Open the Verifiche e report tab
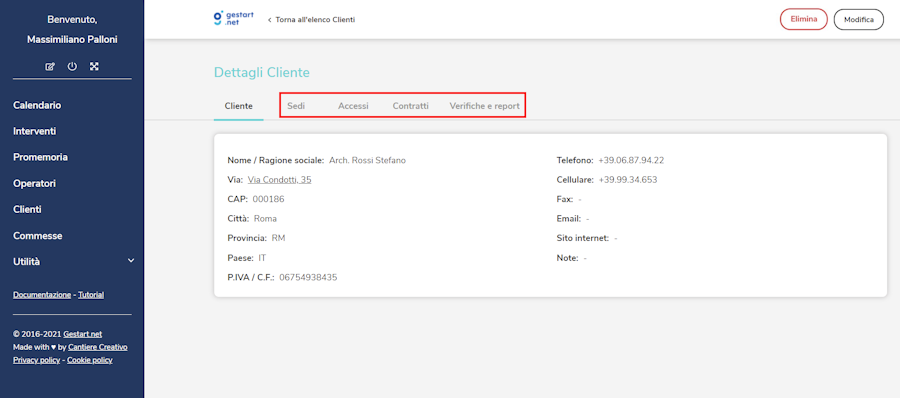Viewport: 900px width, 398px height. tap(484, 106)
